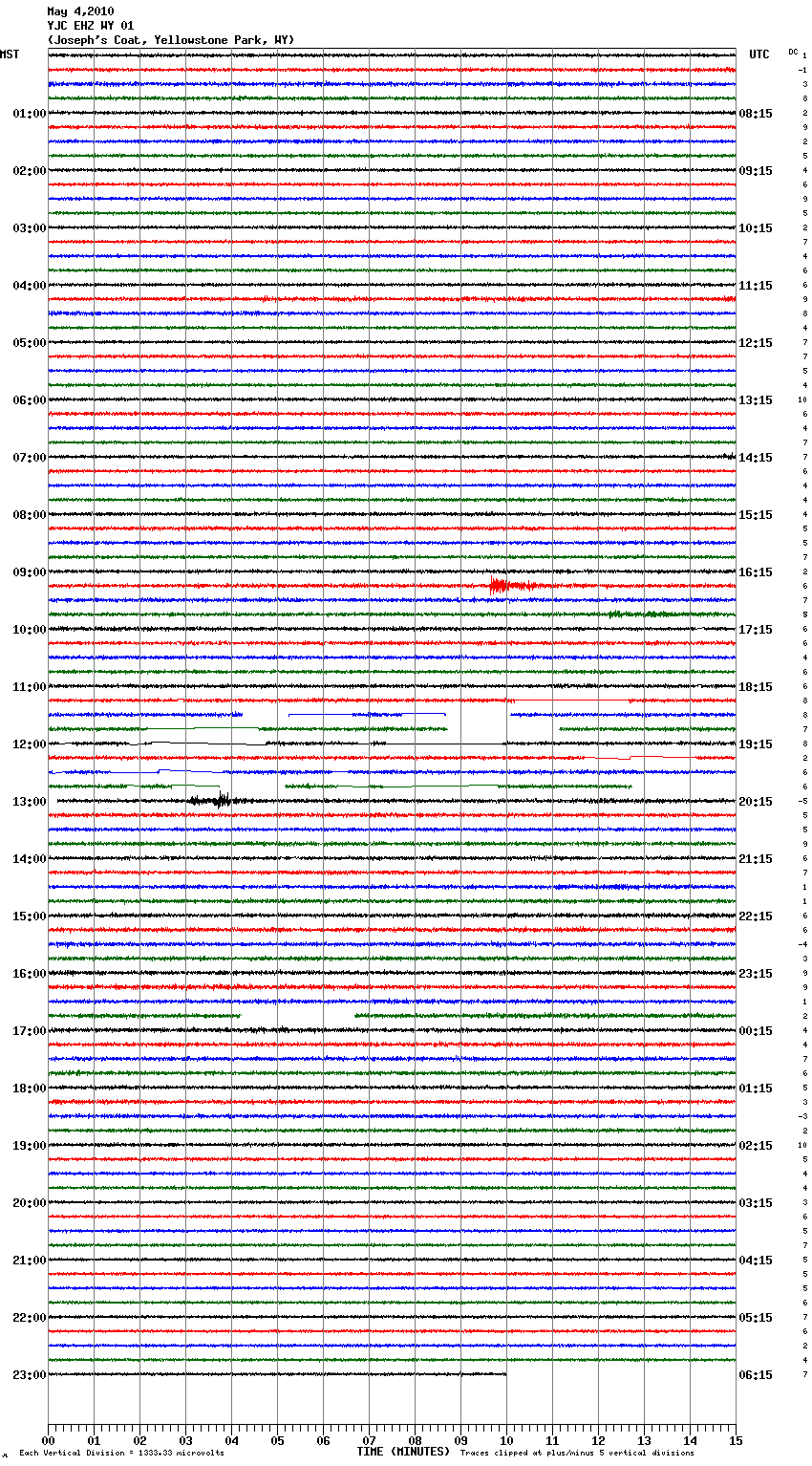Select the '10:00' MST hour label
Image resolution: width=812 pixels, height=1466 pixels.
click(x=30, y=630)
